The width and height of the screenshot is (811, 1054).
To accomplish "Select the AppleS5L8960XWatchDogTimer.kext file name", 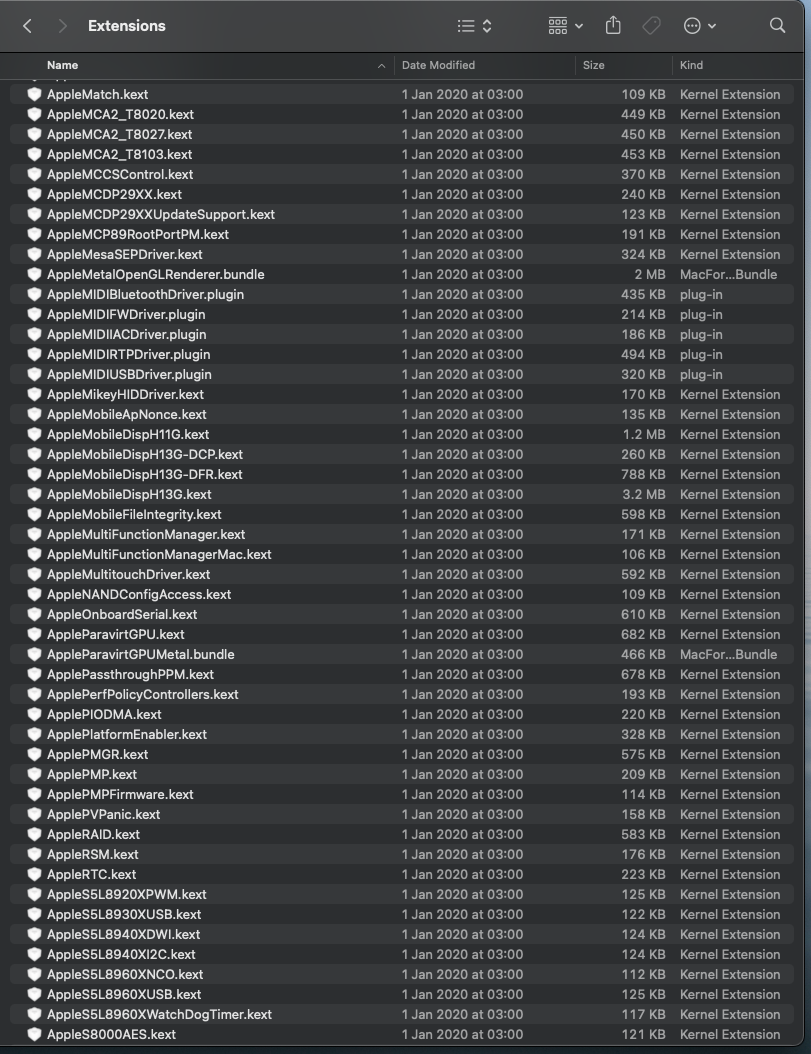I will click(159, 1014).
